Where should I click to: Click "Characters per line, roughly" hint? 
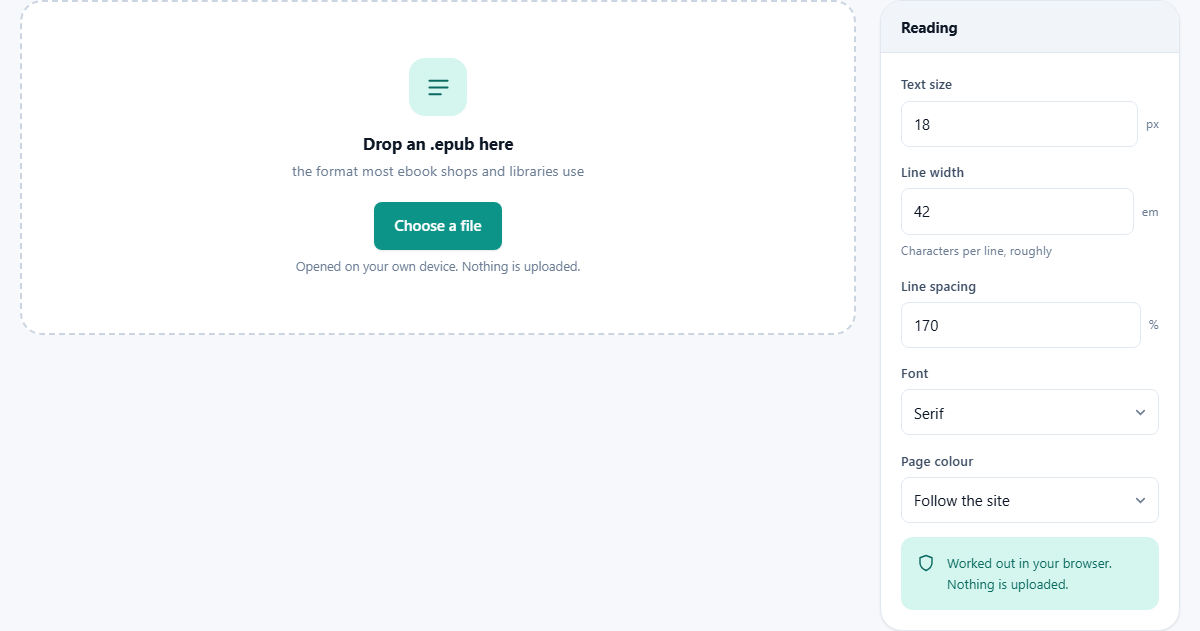click(x=976, y=251)
